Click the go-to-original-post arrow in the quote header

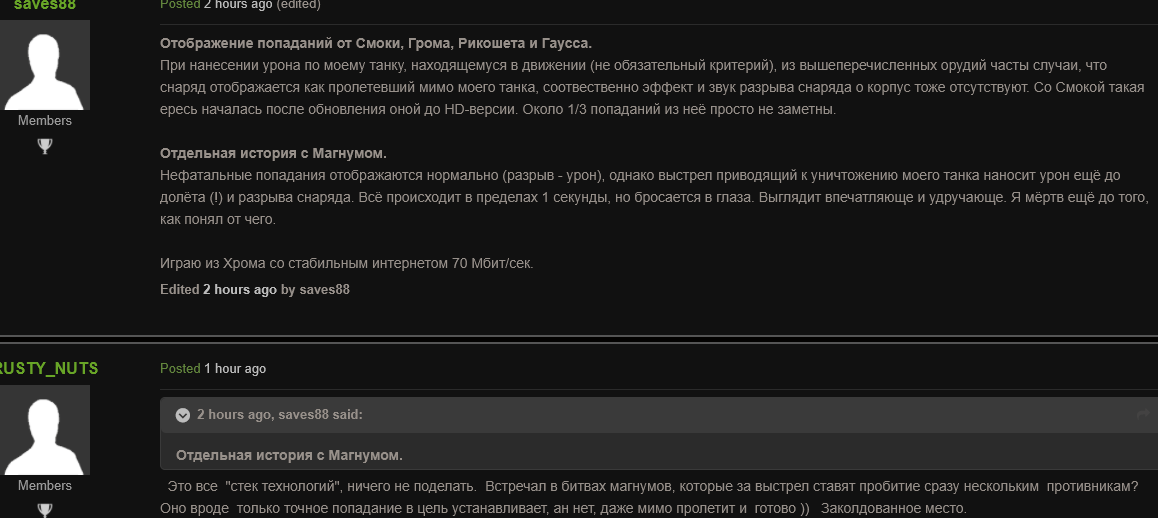pyautogui.click(x=1143, y=415)
